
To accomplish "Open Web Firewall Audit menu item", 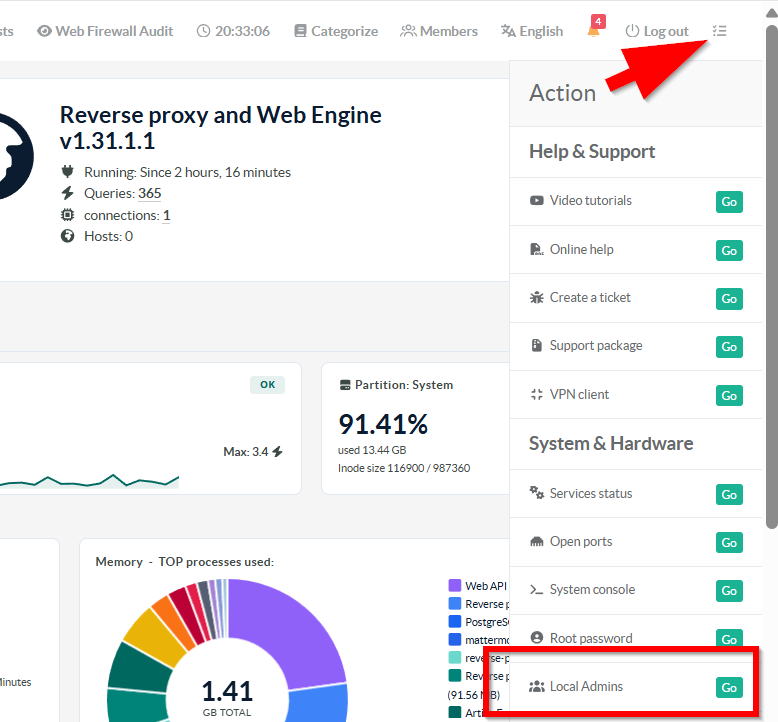I will tap(105, 31).
